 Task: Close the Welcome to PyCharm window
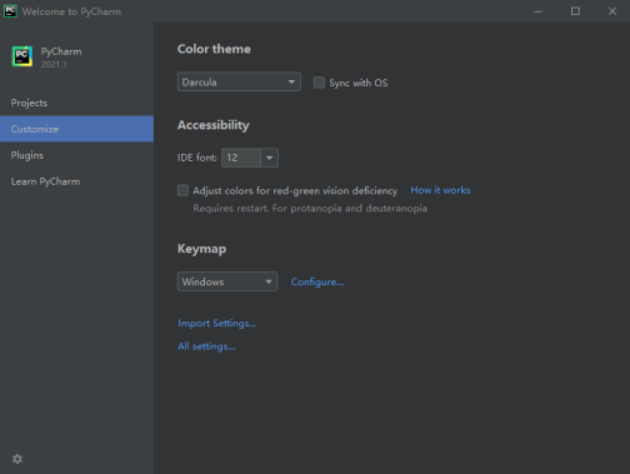pyautogui.click(x=612, y=11)
